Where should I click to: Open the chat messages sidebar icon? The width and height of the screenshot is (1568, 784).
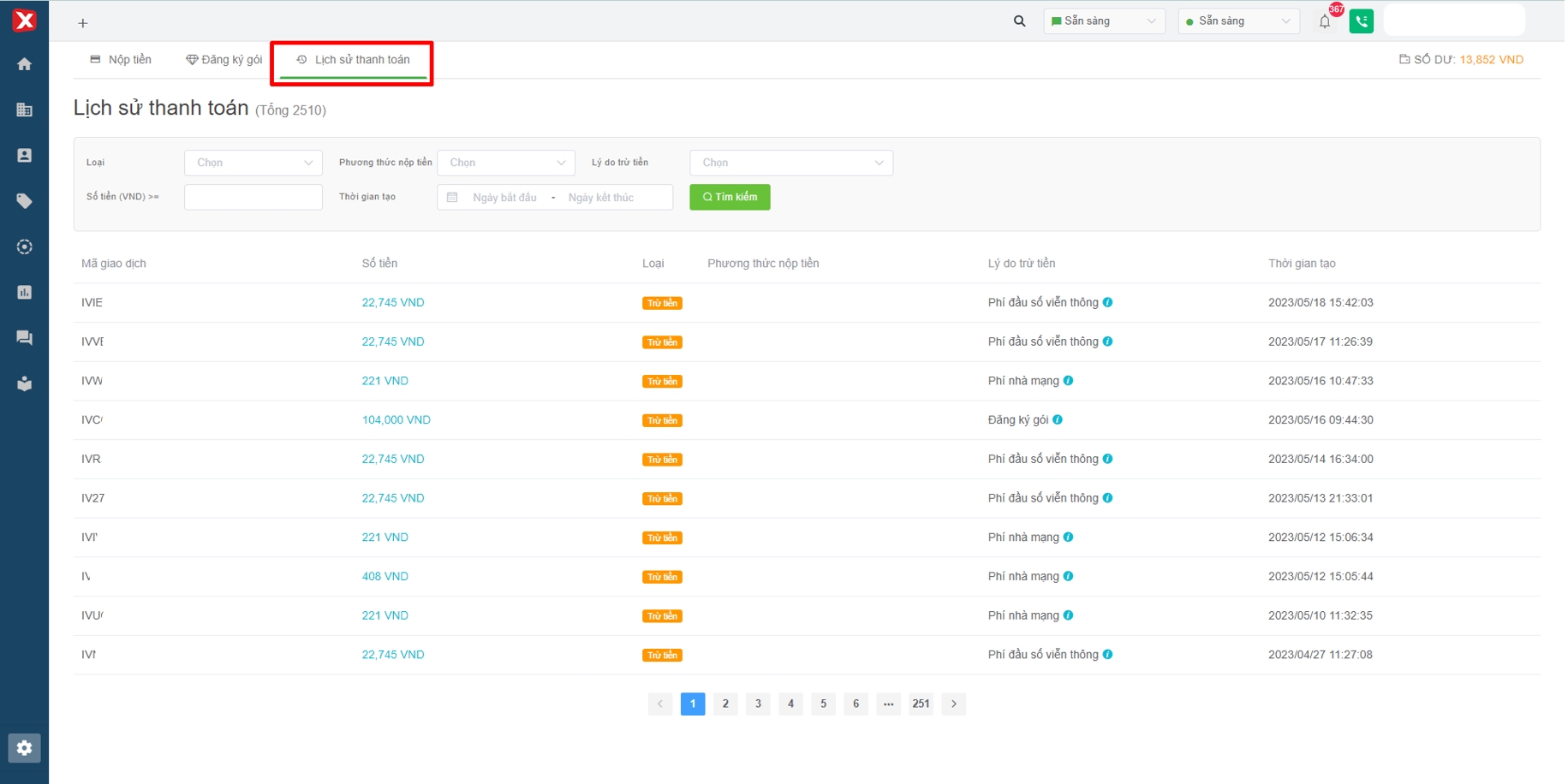pyautogui.click(x=24, y=338)
